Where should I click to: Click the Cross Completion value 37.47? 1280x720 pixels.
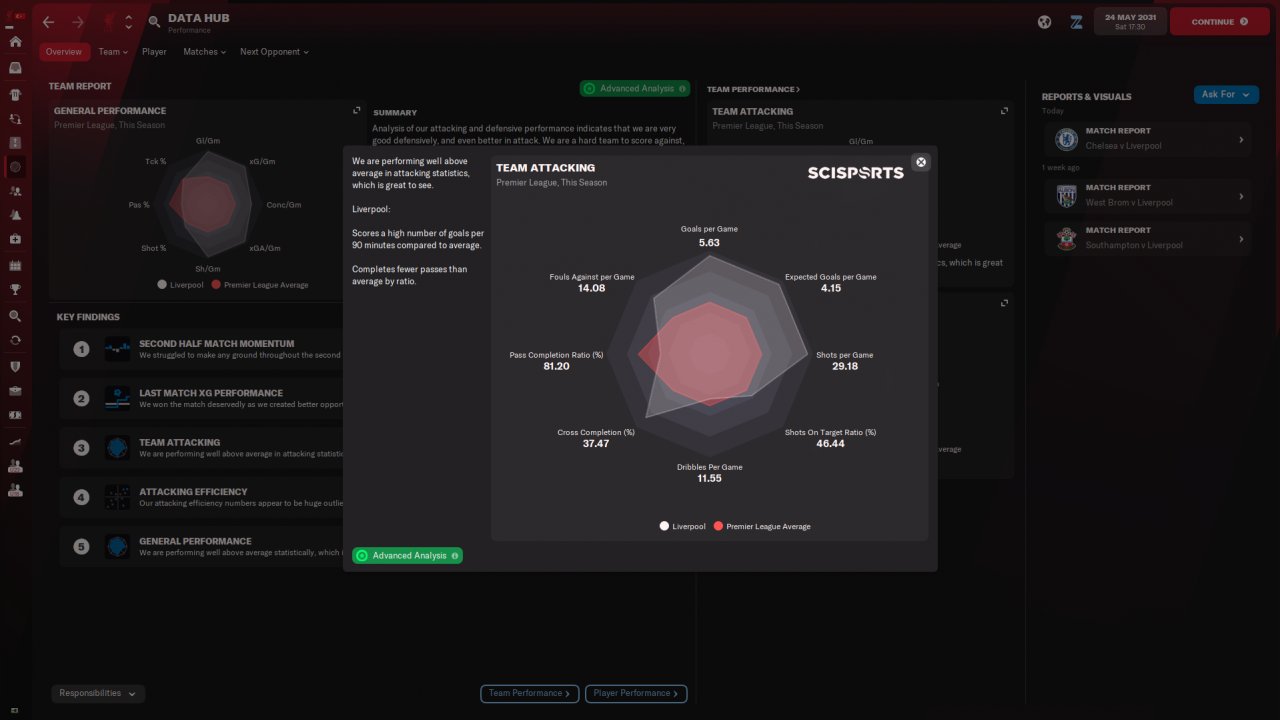tap(596, 444)
